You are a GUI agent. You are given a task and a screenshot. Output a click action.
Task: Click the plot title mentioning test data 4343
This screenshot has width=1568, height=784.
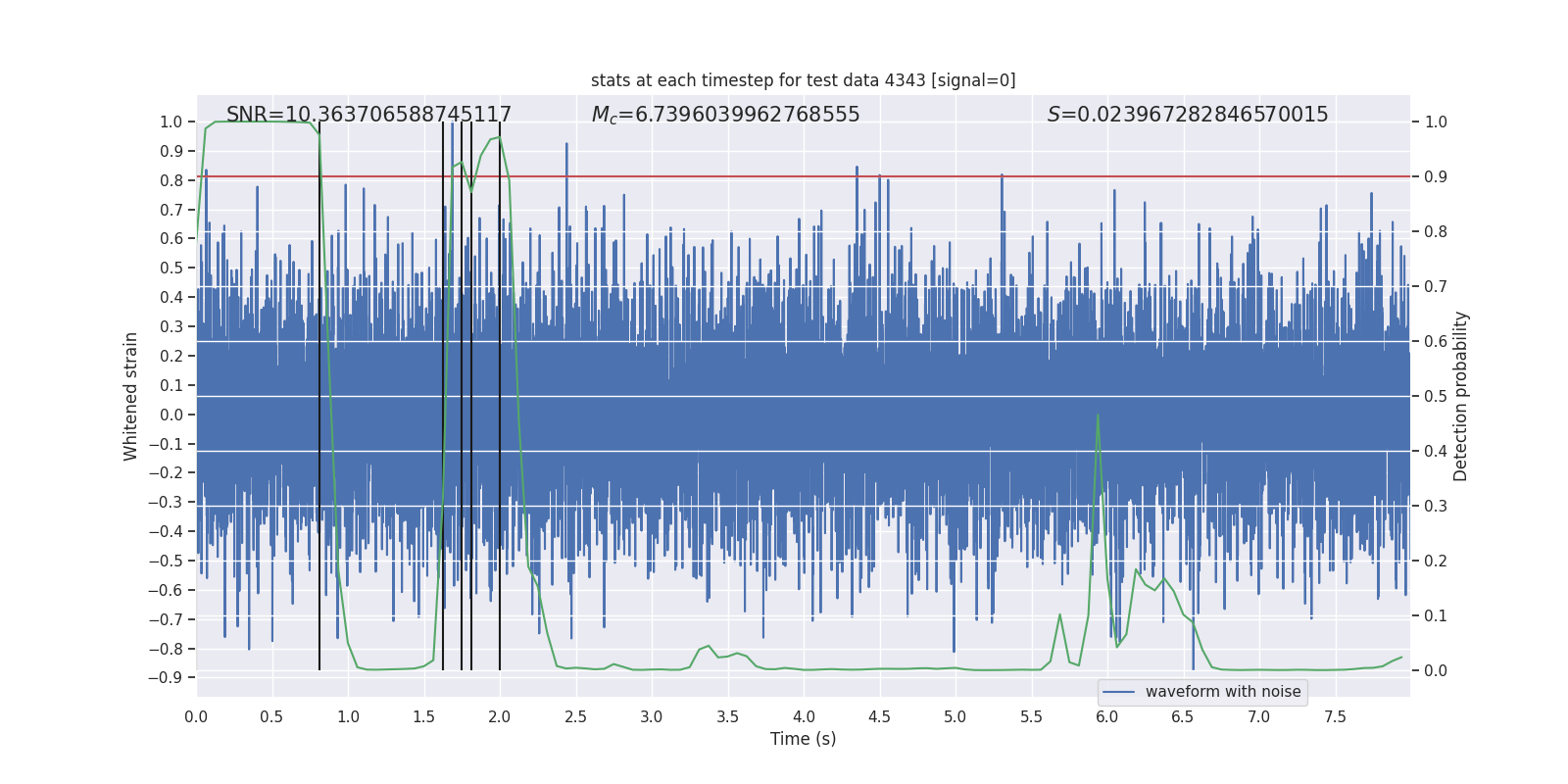tap(804, 80)
